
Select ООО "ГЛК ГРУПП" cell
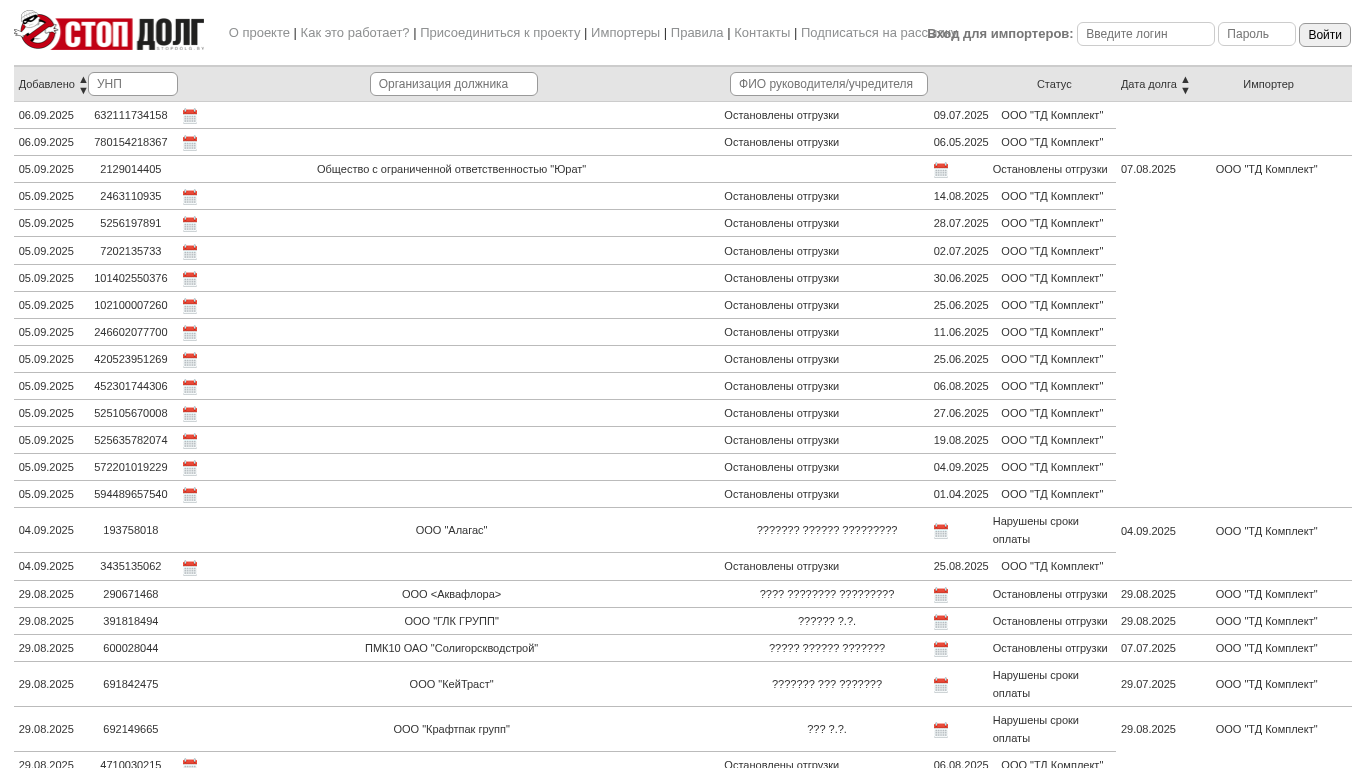(x=452, y=621)
